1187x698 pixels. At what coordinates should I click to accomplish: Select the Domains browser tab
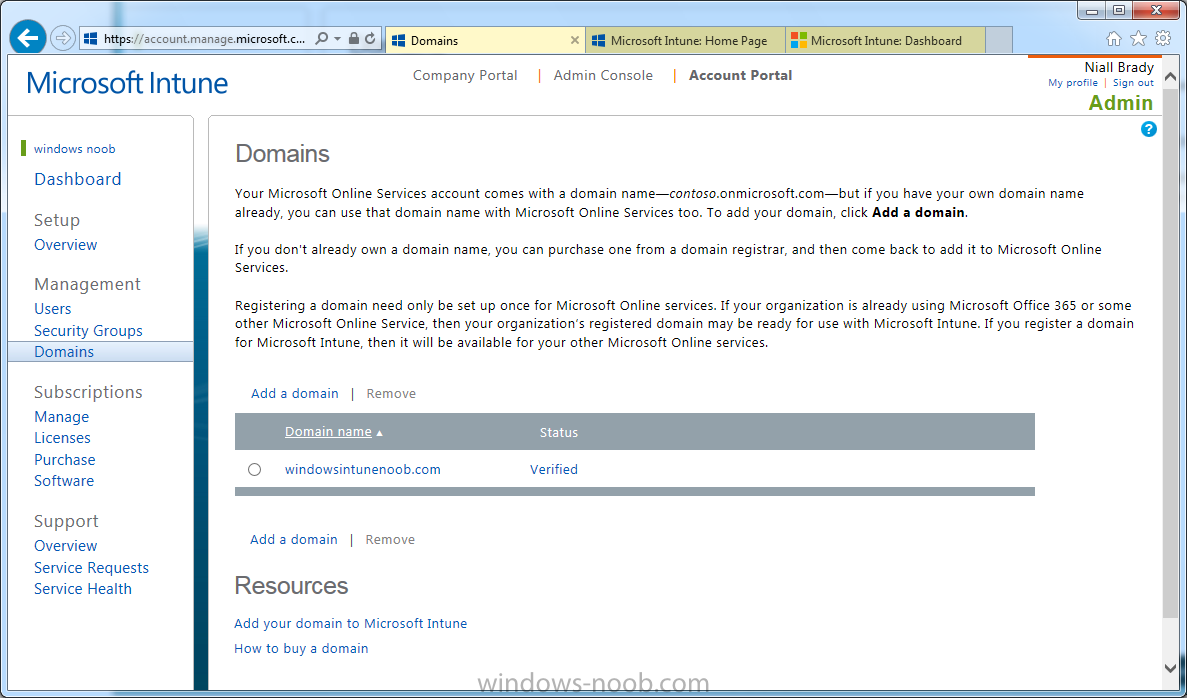click(484, 41)
